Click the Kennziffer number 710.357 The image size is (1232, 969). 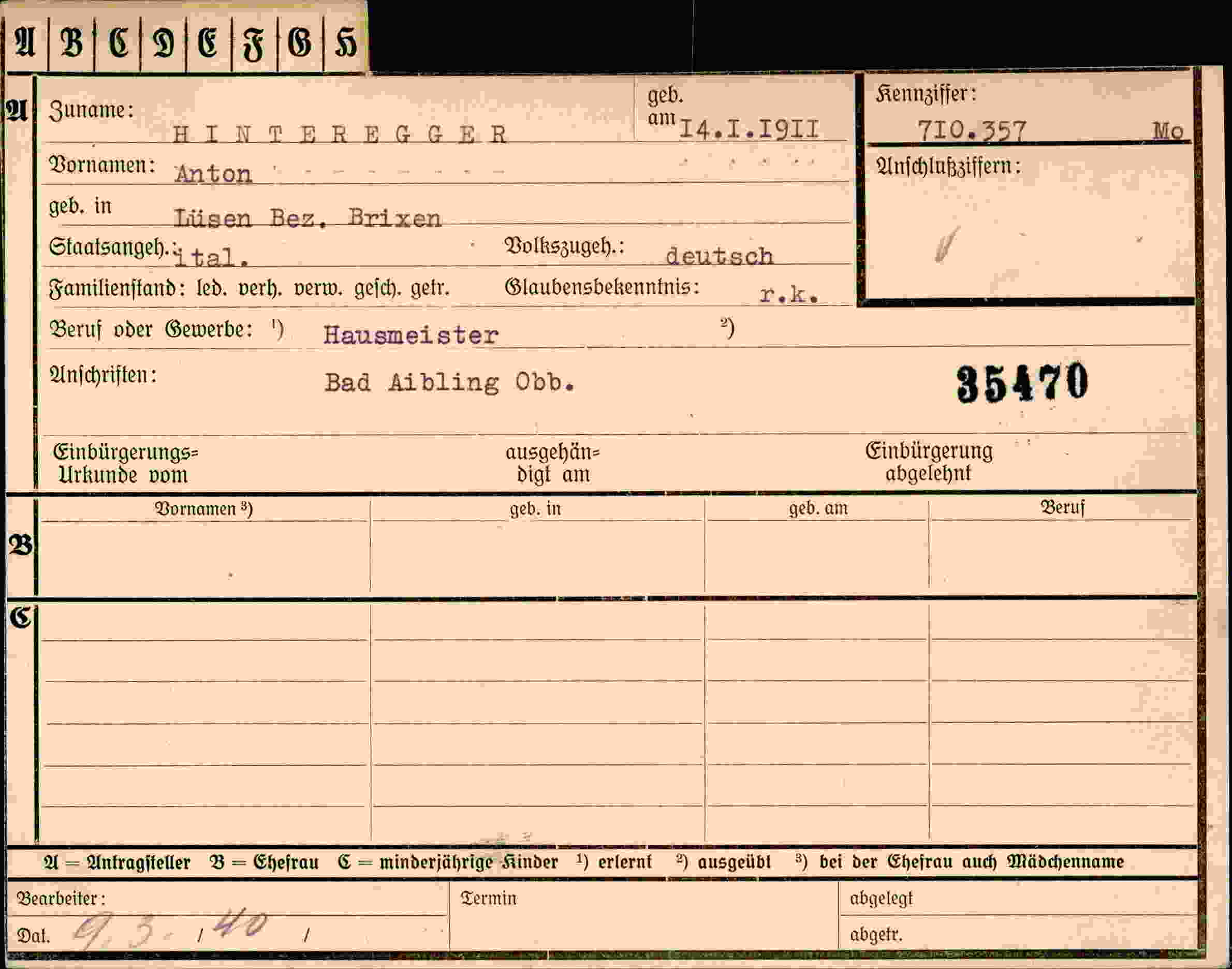pyautogui.click(x=972, y=131)
